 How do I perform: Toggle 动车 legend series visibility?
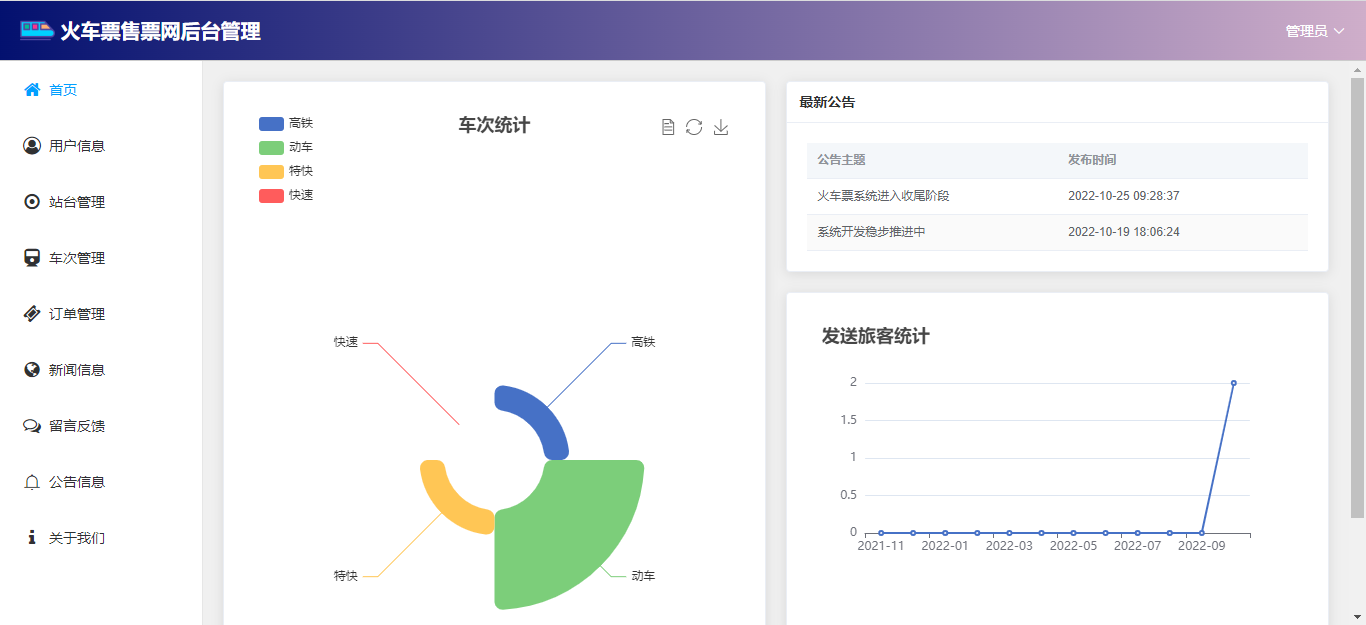(x=286, y=147)
